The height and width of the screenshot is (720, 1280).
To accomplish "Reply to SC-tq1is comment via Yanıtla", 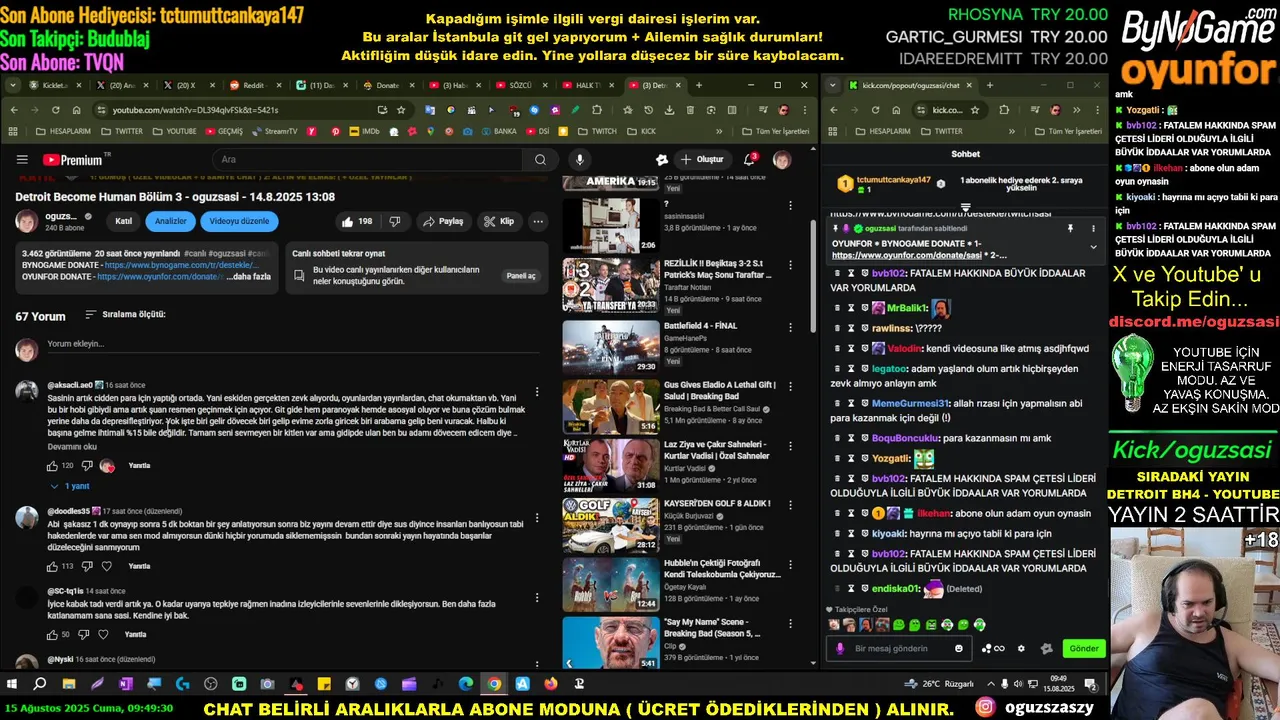I will coord(135,634).
